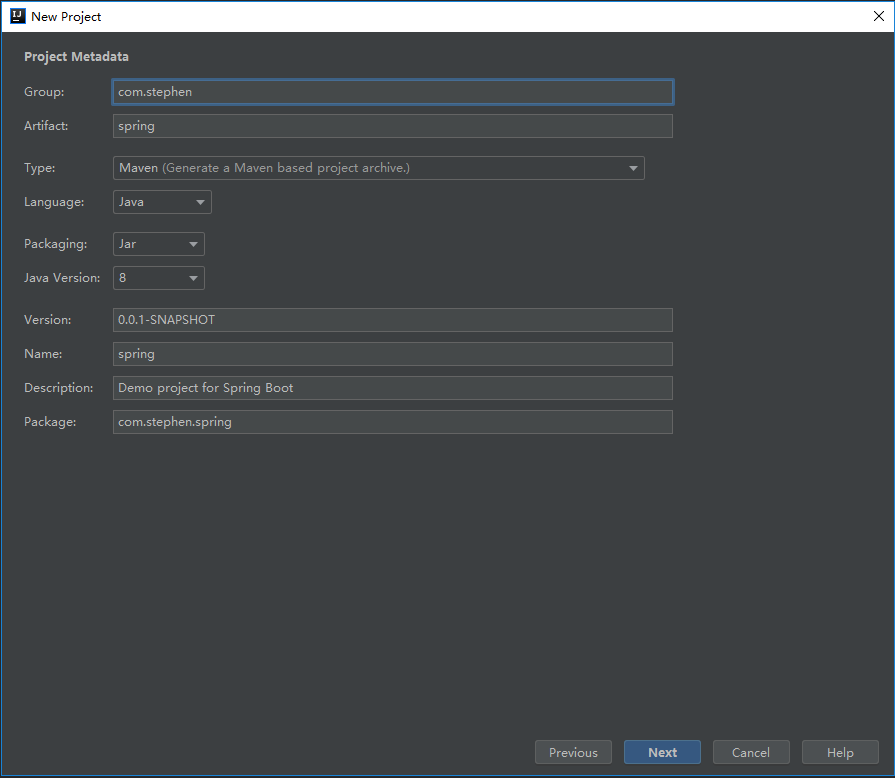
Task: Open Help for this dialog
Action: [x=840, y=753]
